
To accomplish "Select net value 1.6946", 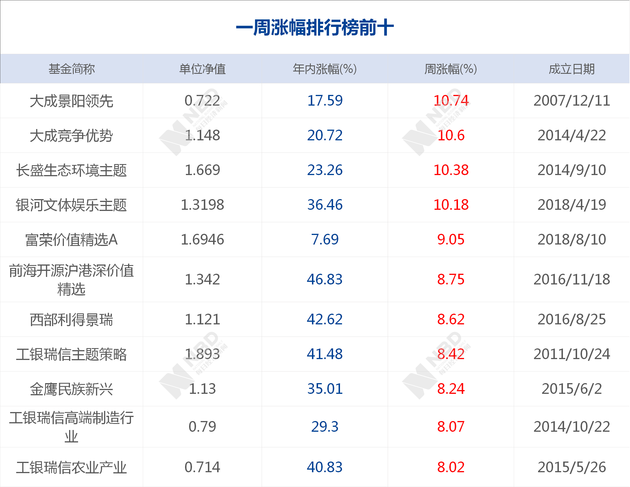I will [202, 239].
